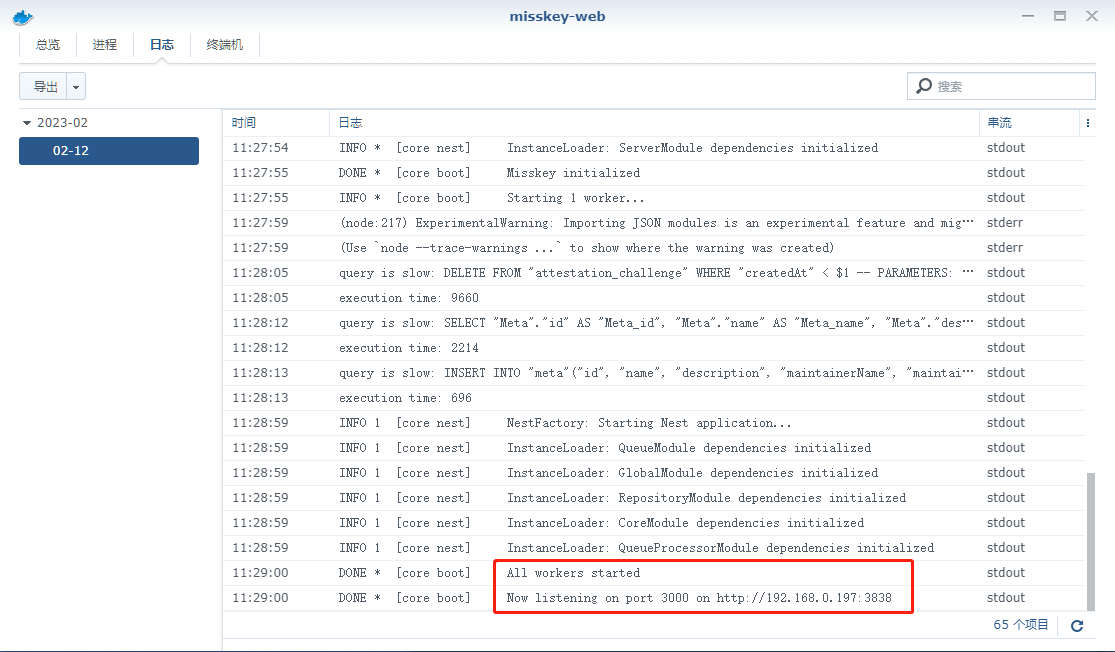Click the search magnifier icon
The image size is (1115, 652).
pyautogui.click(x=924, y=86)
